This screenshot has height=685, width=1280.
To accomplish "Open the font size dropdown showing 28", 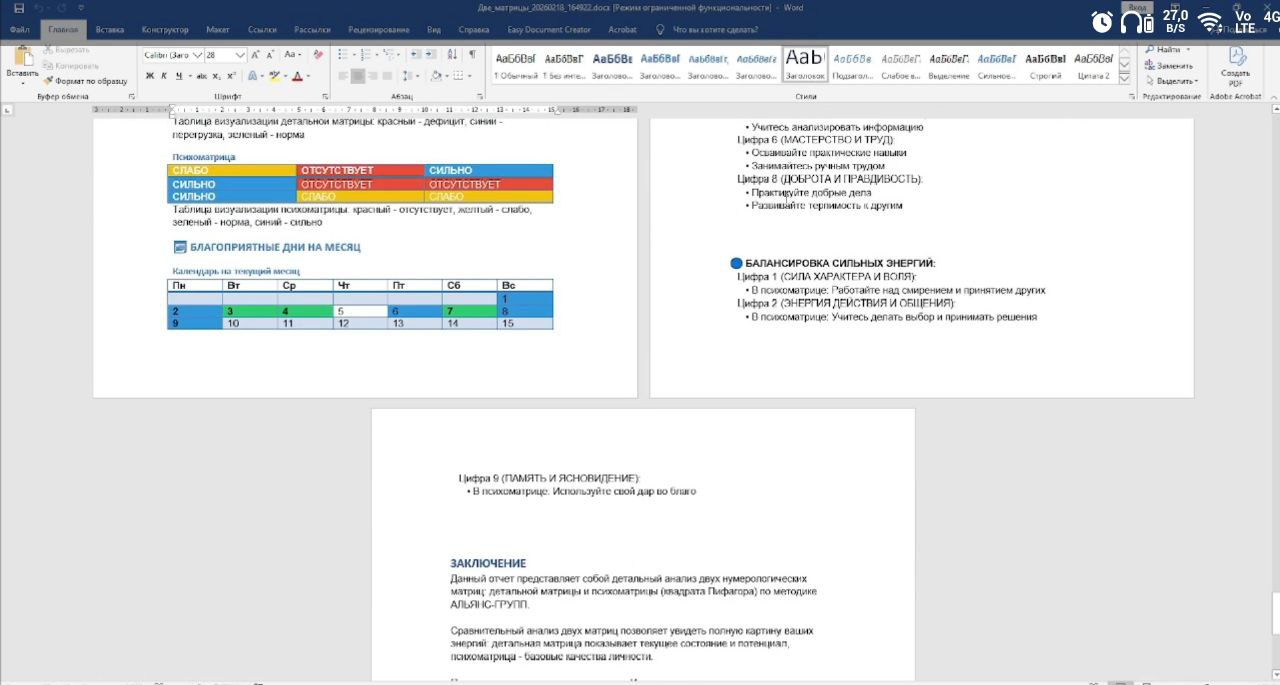I will click(241, 55).
